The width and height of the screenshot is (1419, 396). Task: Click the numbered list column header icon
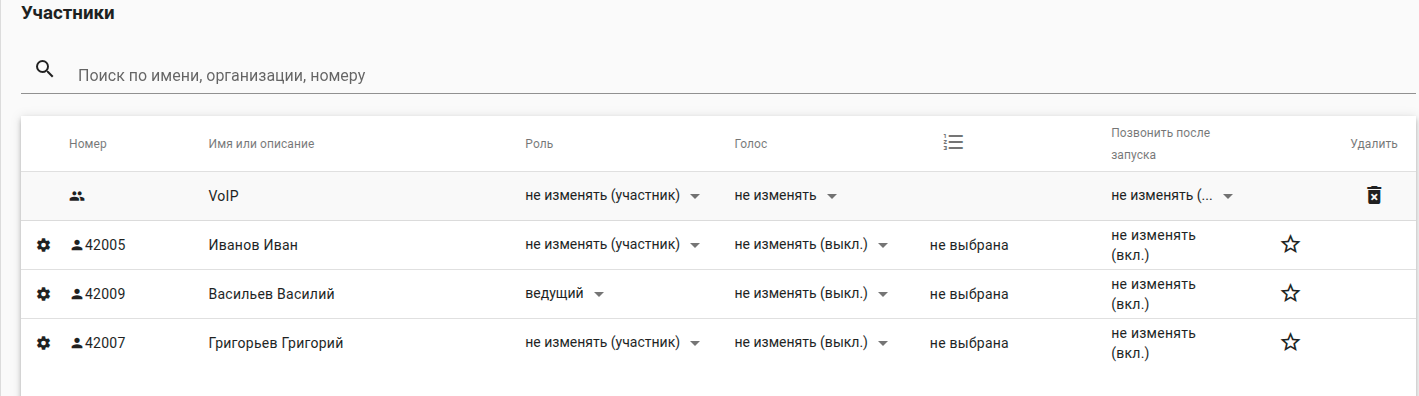point(953,143)
